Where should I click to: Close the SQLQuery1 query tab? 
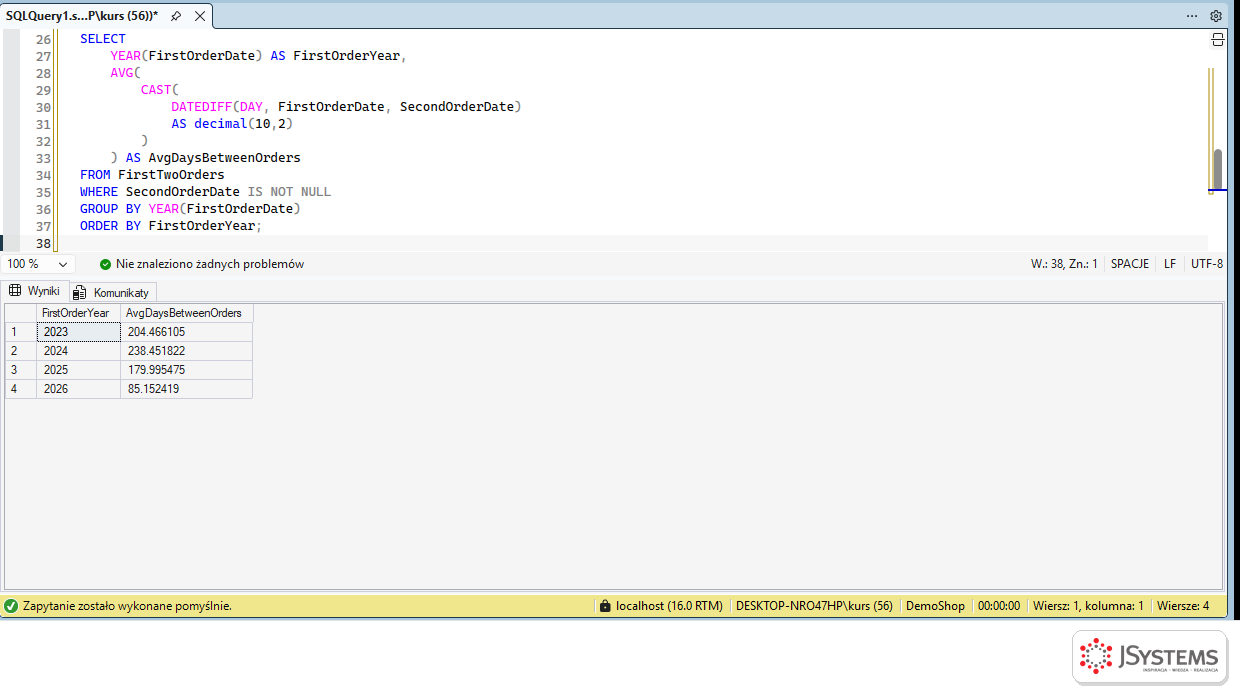coord(201,16)
